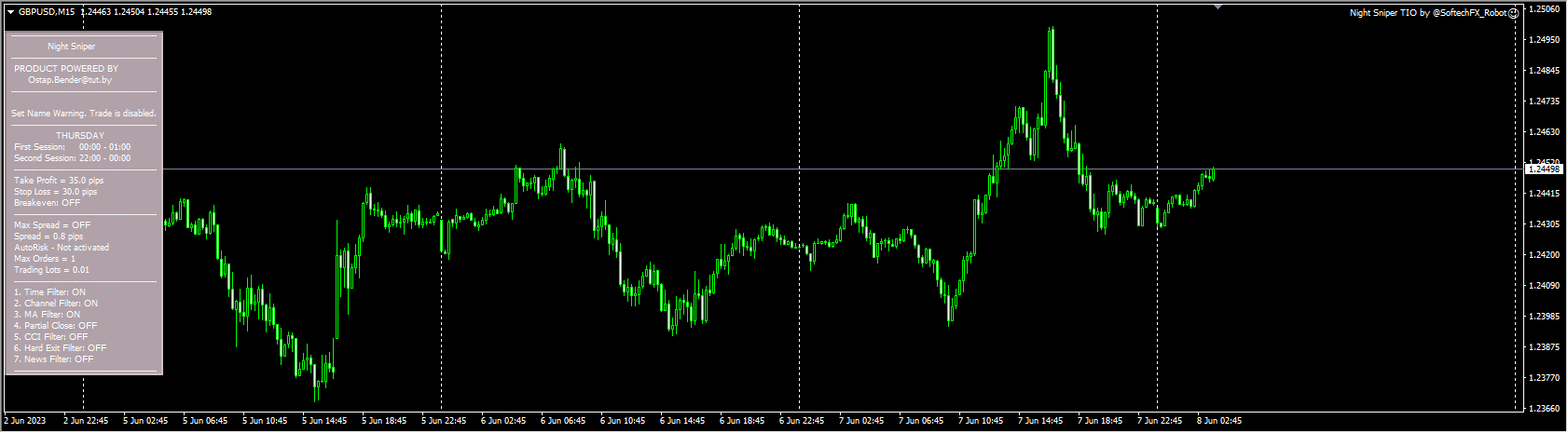Click the '6 Jun 06:45' time axis label
The image size is (1568, 433).
[563, 421]
